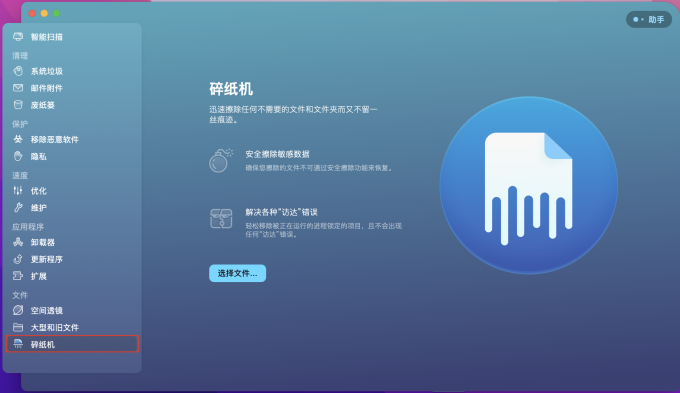680x393 pixels.
Task: Select System Junk (系统垃圾) icon
Action: [18, 71]
